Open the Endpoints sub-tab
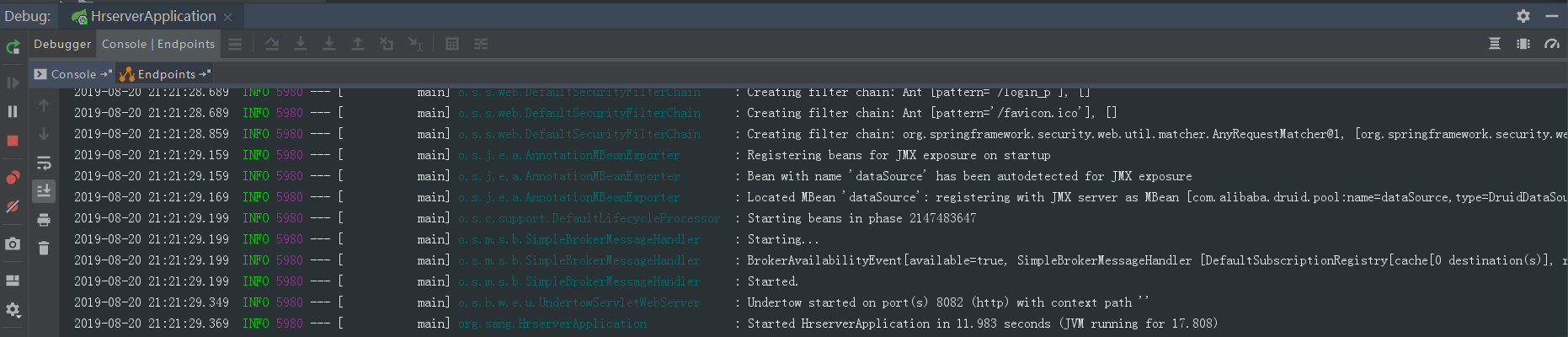Screen dimensions: 1568x337 tap(165, 74)
